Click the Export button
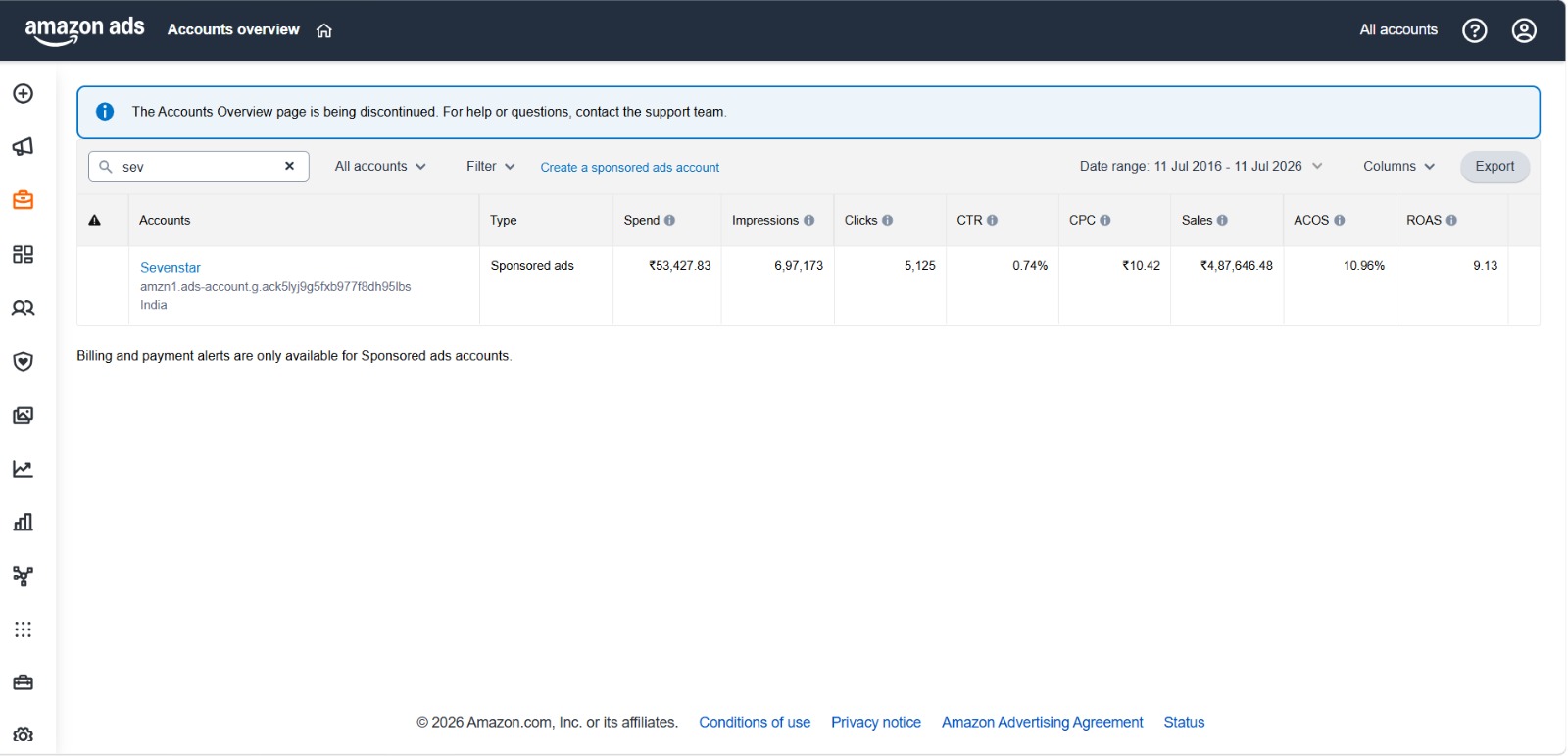The image size is (1568, 756). [1494, 167]
